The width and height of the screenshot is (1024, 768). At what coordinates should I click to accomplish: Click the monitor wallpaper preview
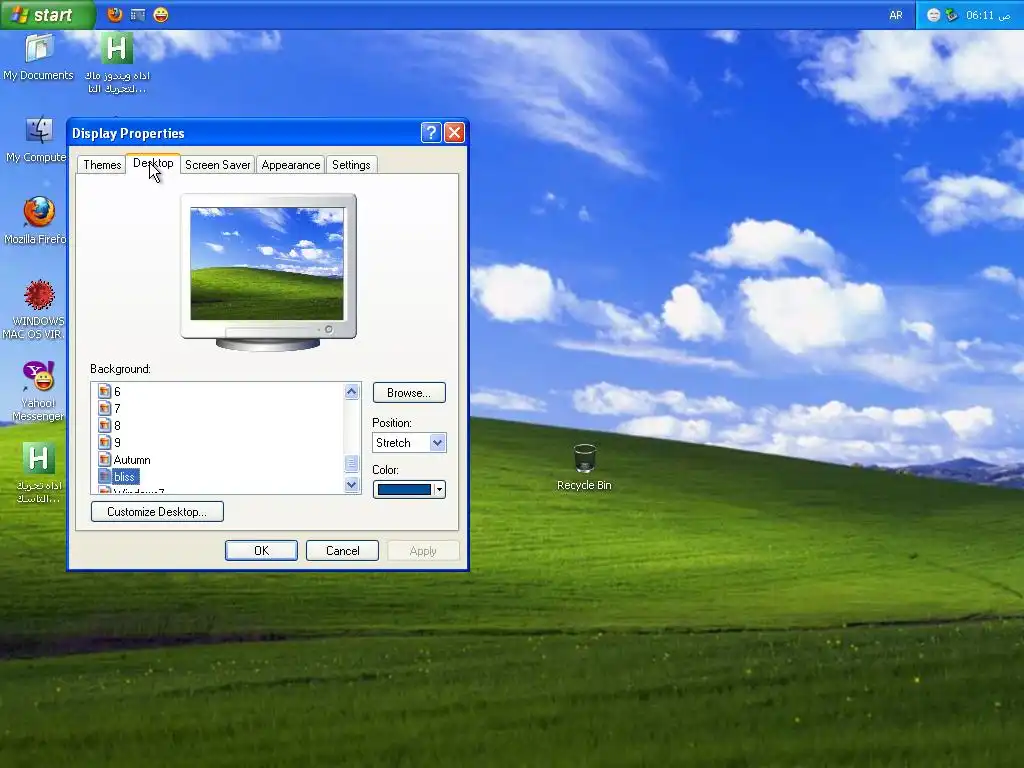click(267, 264)
